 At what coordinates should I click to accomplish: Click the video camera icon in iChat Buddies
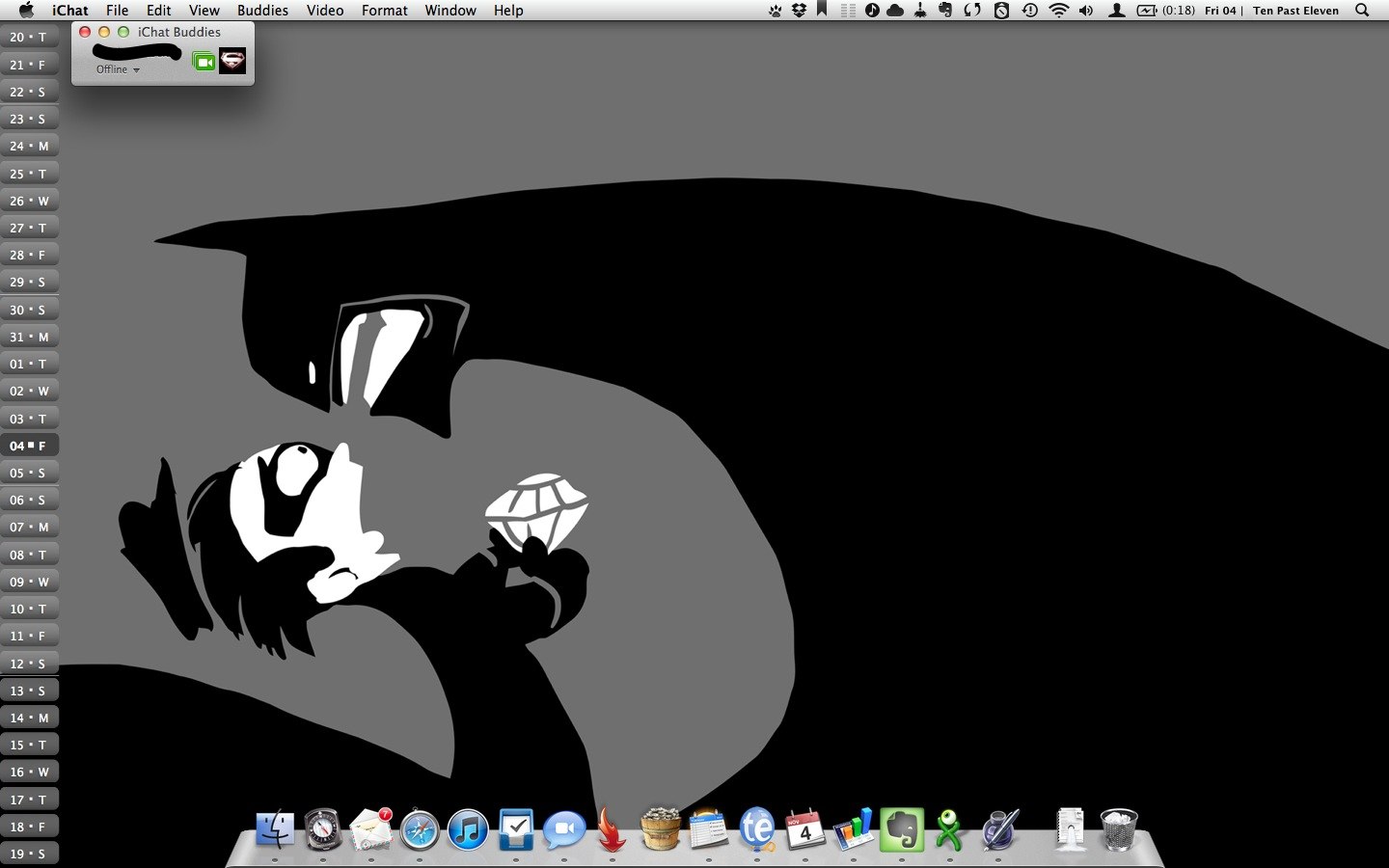tap(204, 62)
